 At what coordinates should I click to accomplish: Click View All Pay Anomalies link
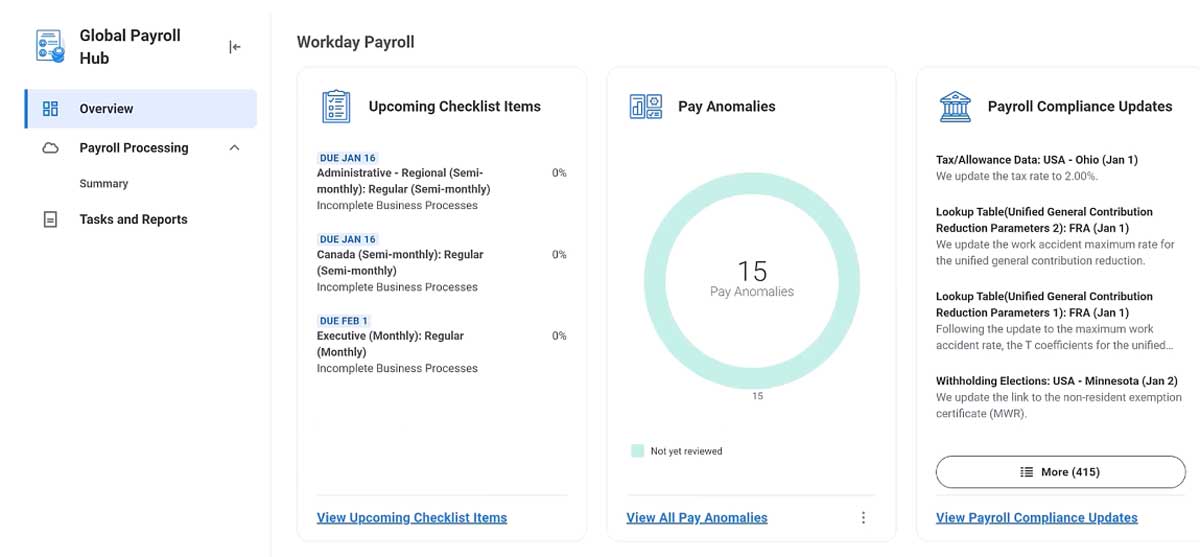click(x=697, y=518)
